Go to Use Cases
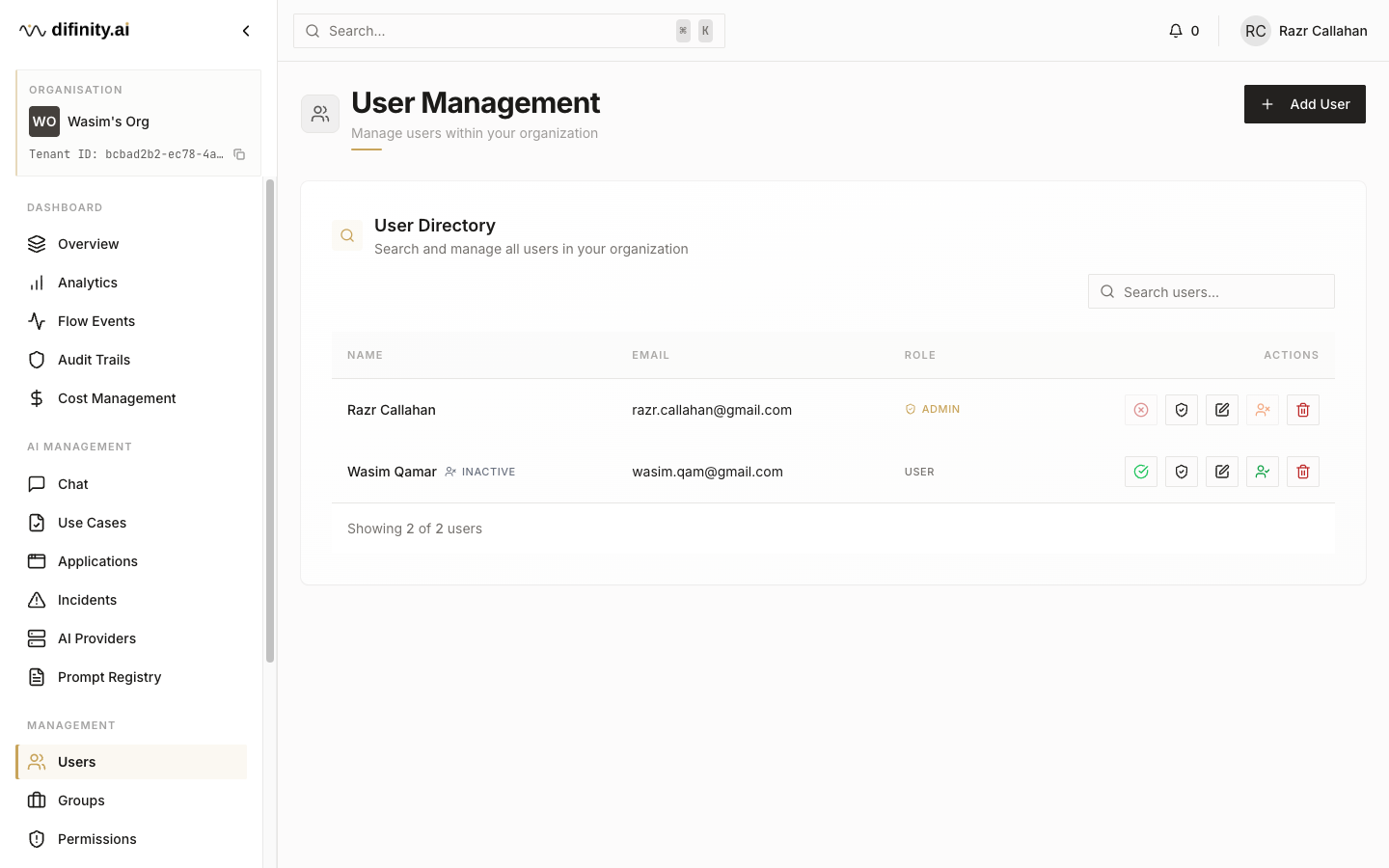The height and width of the screenshot is (868, 1389). [131, 523]
